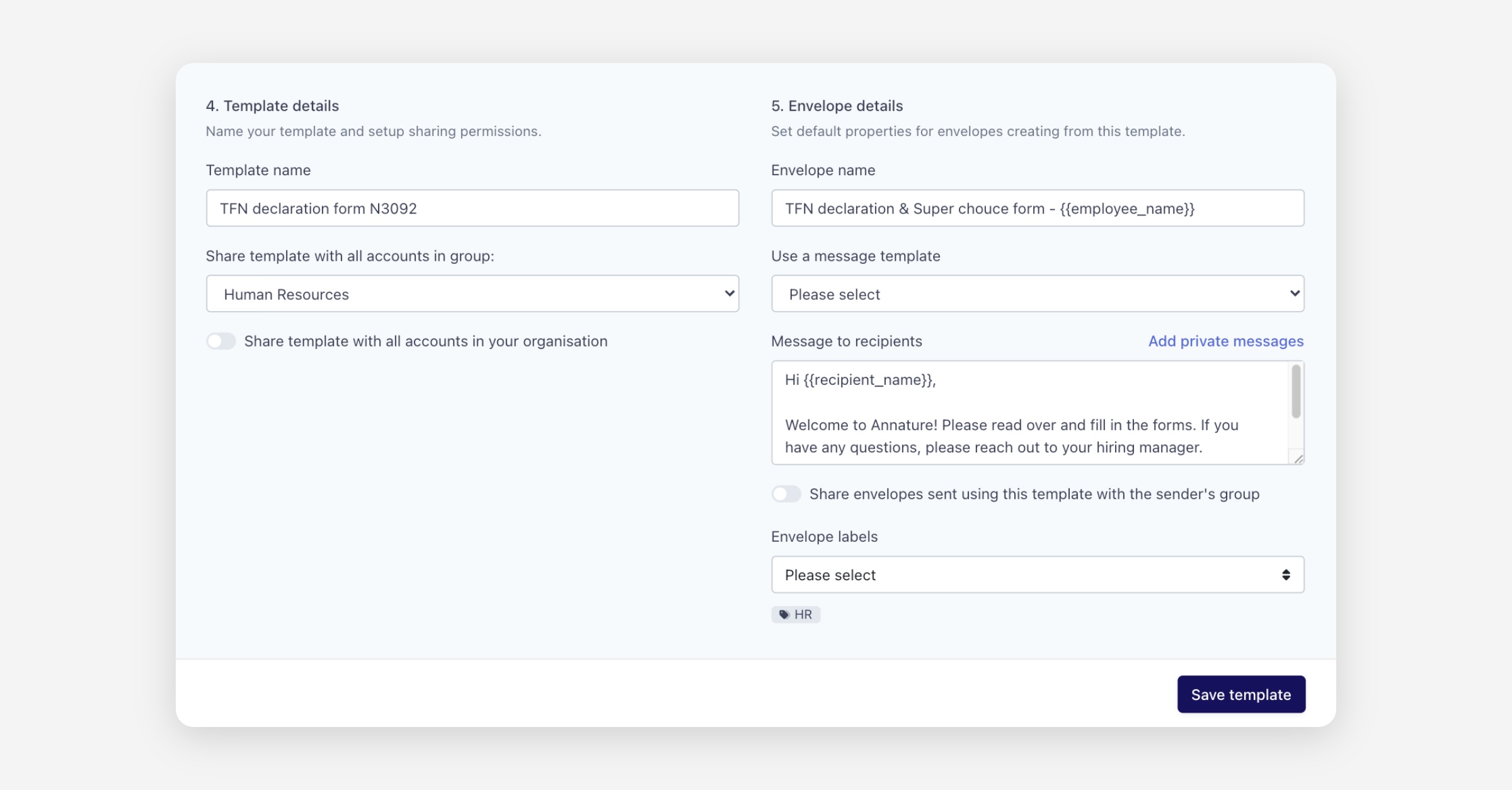Enable sharing envelopes with sender's group
Screen dimensions: 1512x790
(x=786, y=494)
